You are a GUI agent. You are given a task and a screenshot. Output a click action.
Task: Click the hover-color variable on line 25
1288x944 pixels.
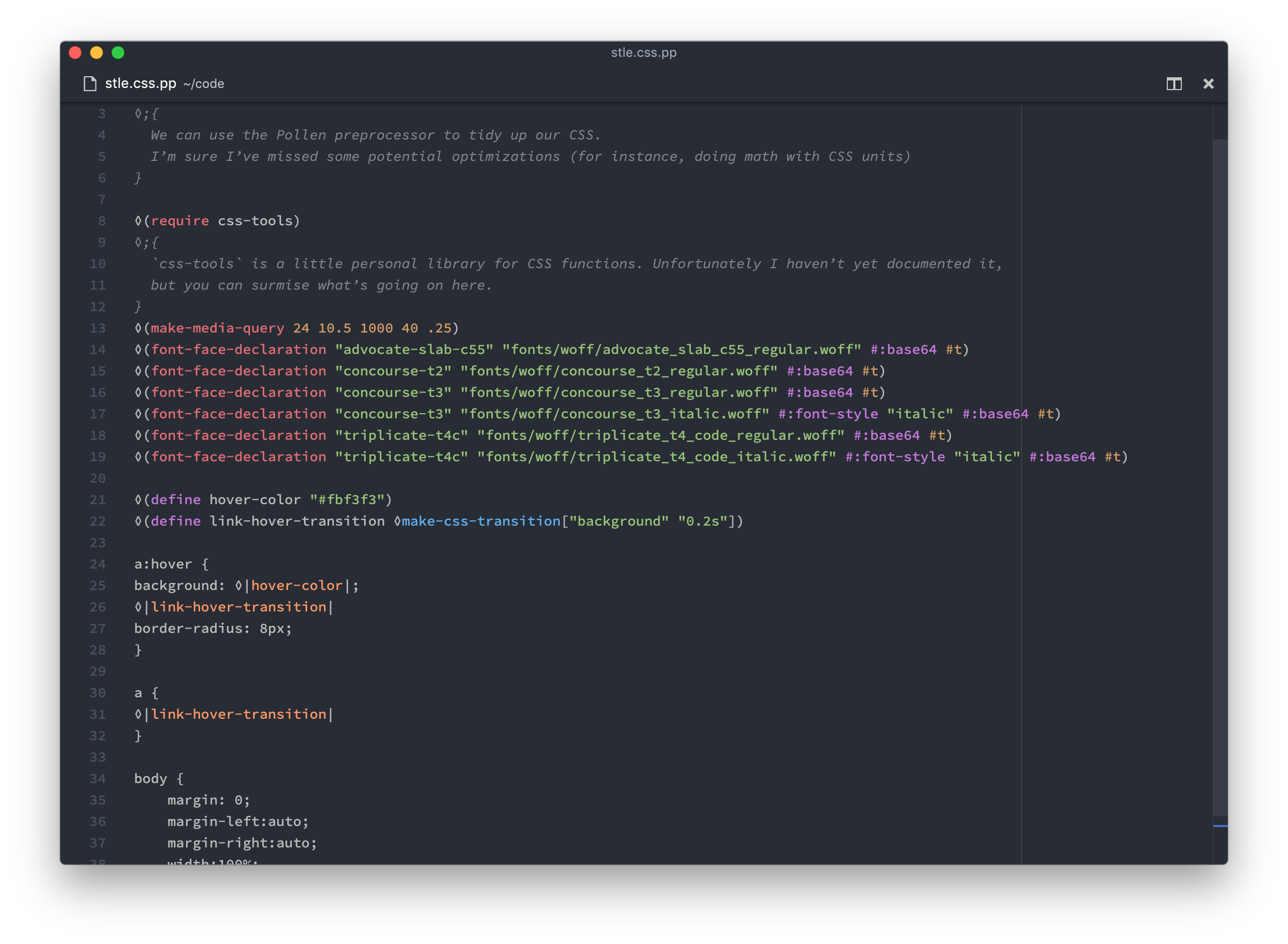297,585
